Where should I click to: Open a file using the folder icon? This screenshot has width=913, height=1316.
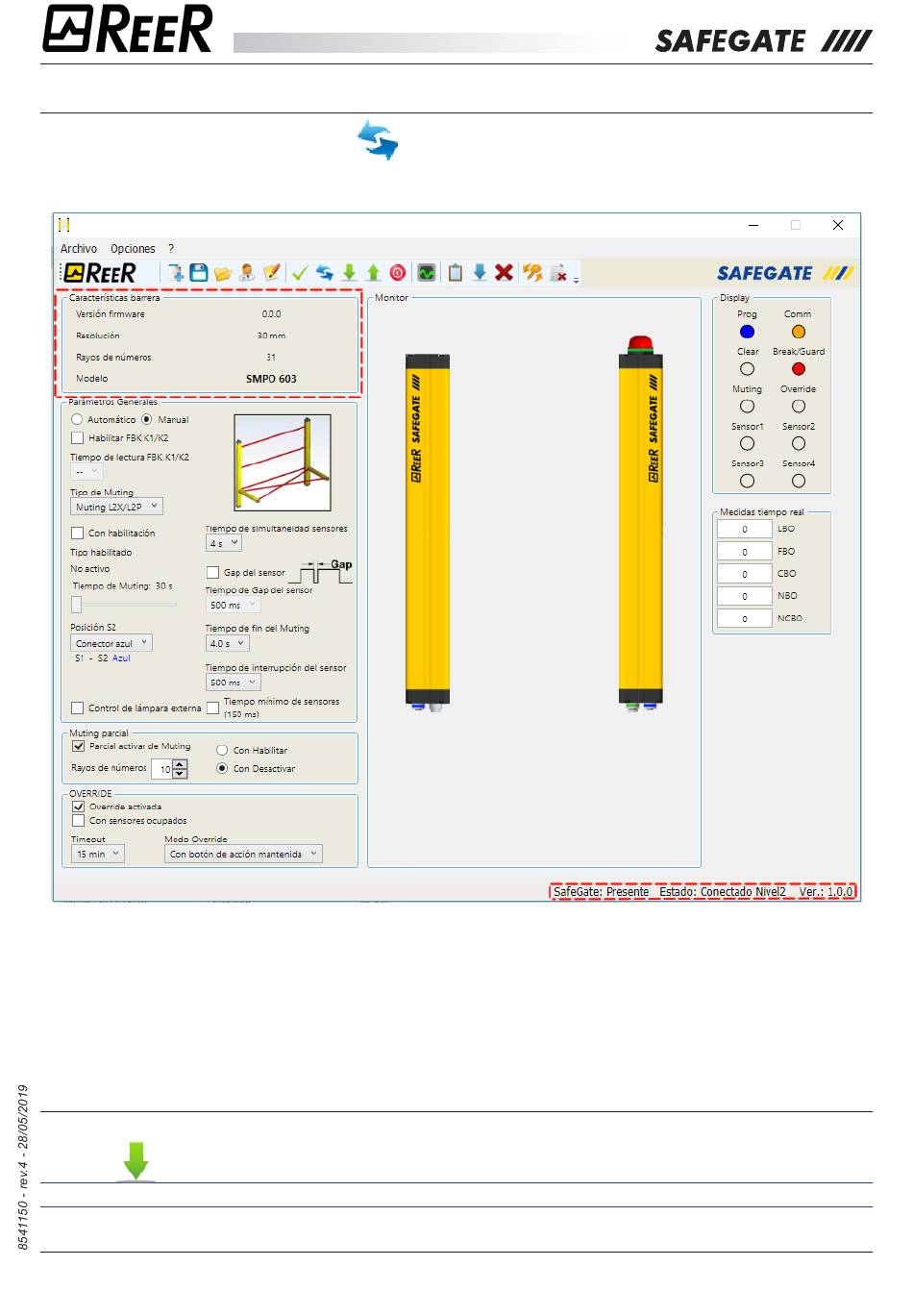[x=223, y=274]
